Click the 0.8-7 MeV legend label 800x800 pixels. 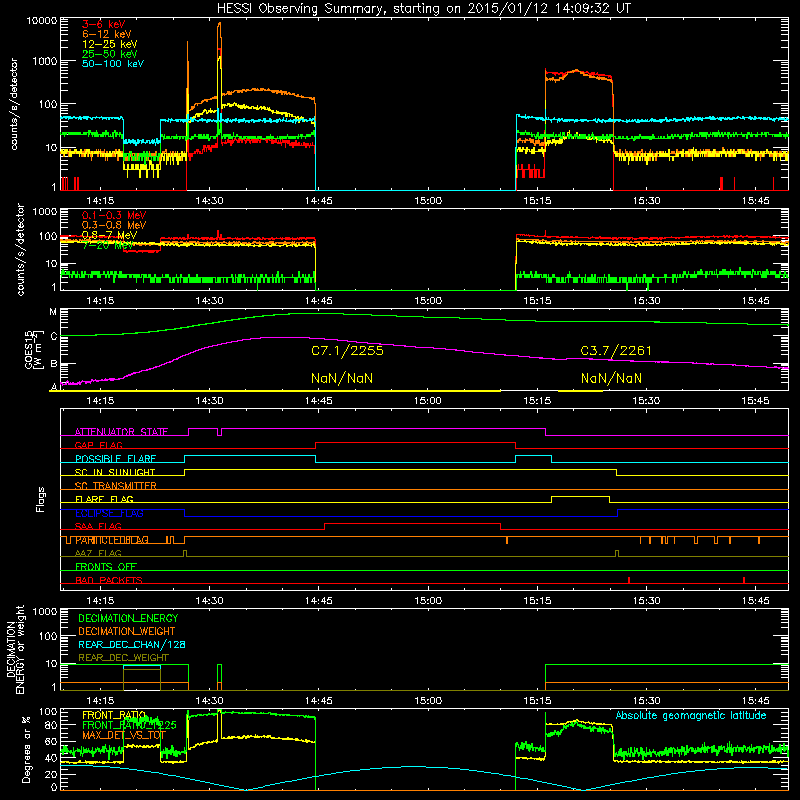tap(109, 235)
